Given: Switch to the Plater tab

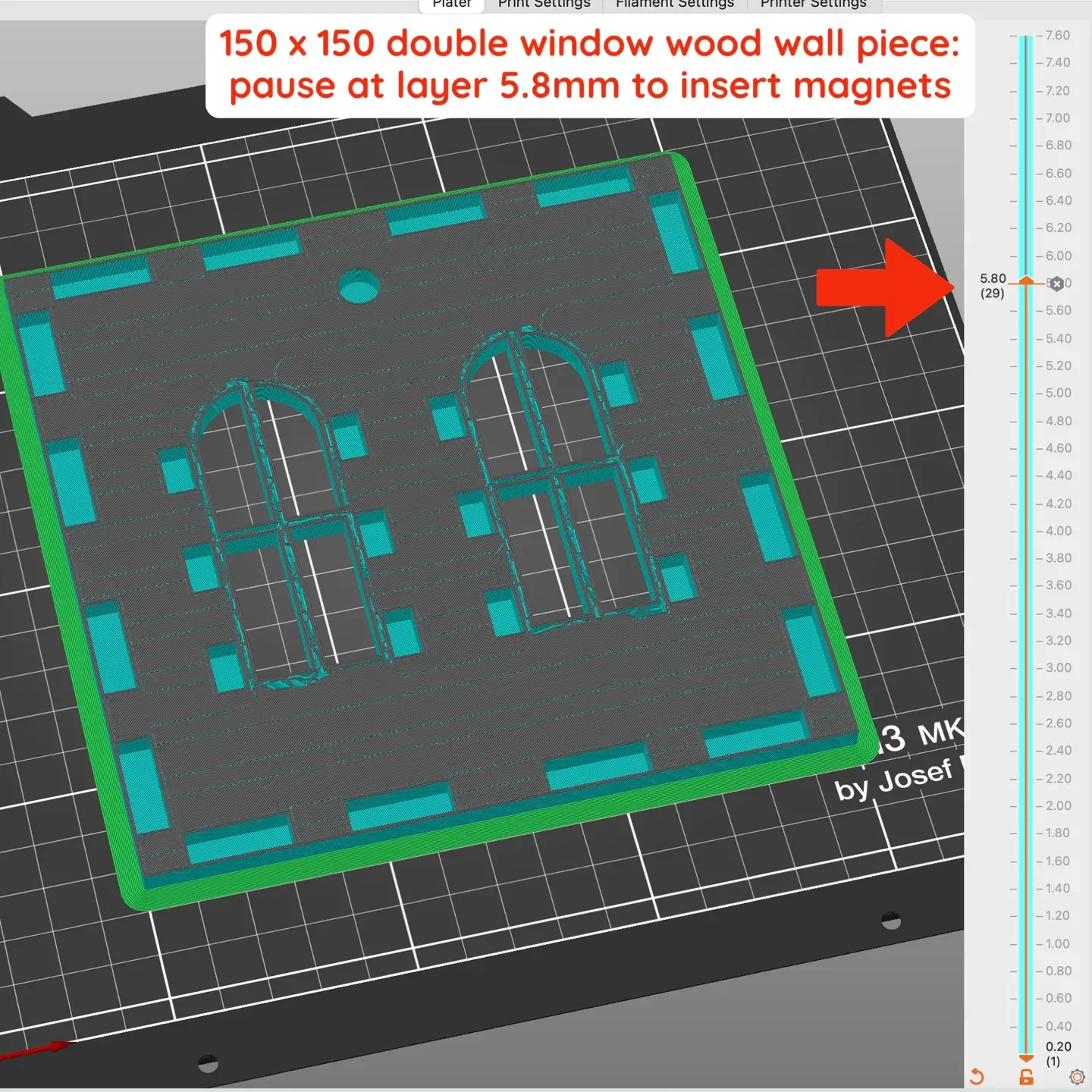Looking at the screenshot, I should tap(452, 5).
